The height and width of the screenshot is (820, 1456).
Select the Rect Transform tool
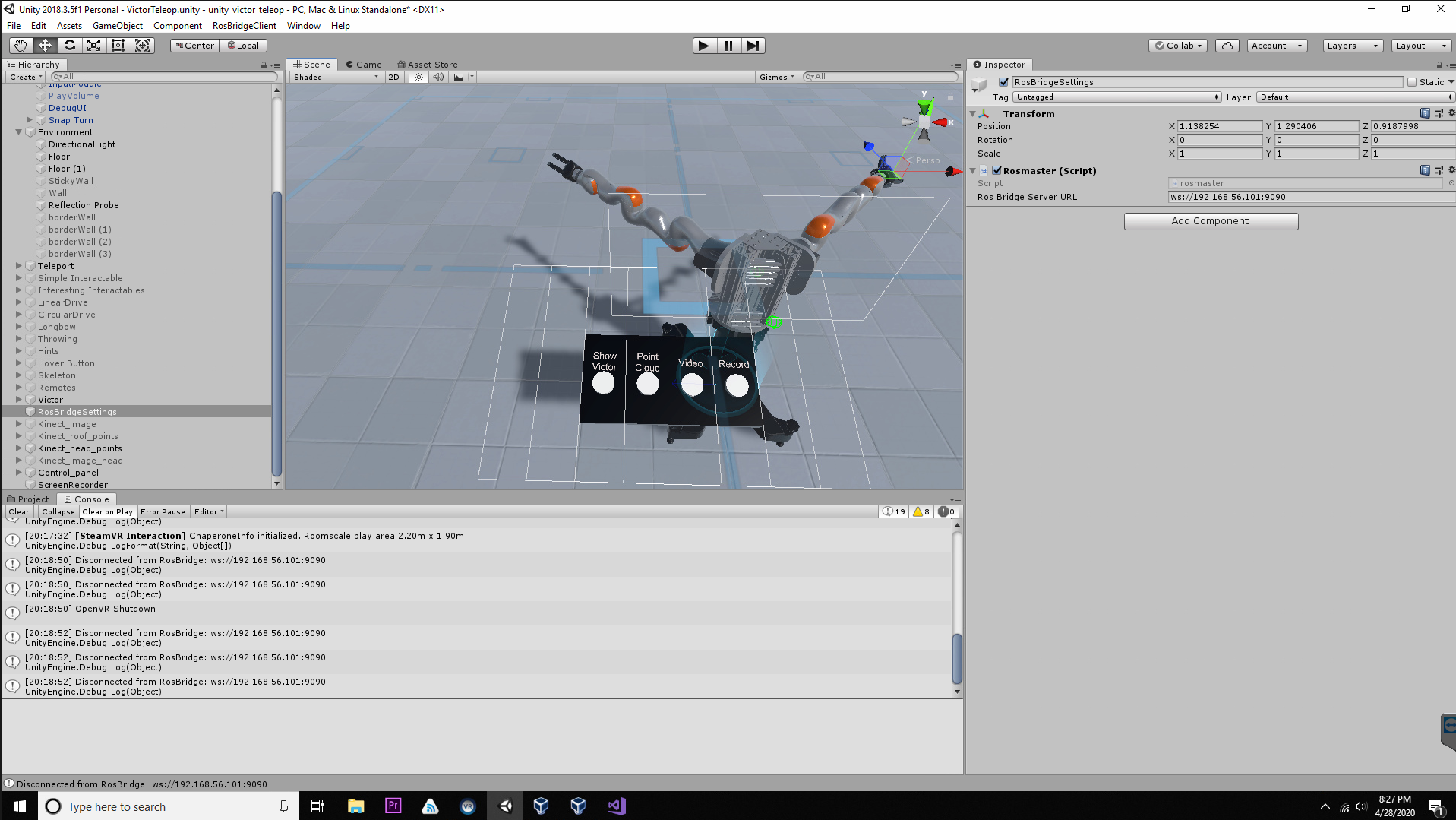click(x=118, y=46)
